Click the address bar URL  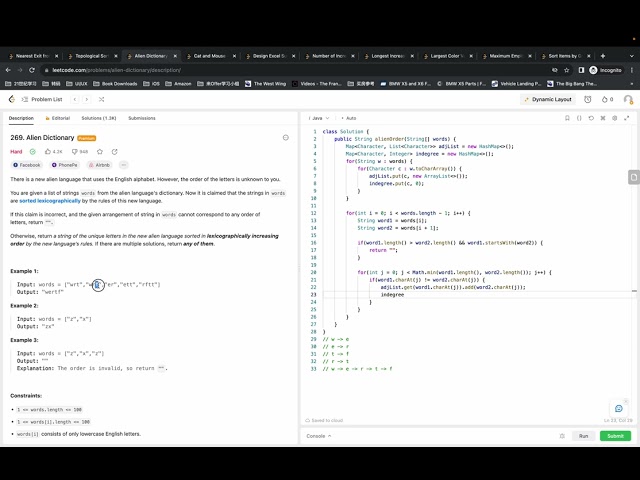116,70
